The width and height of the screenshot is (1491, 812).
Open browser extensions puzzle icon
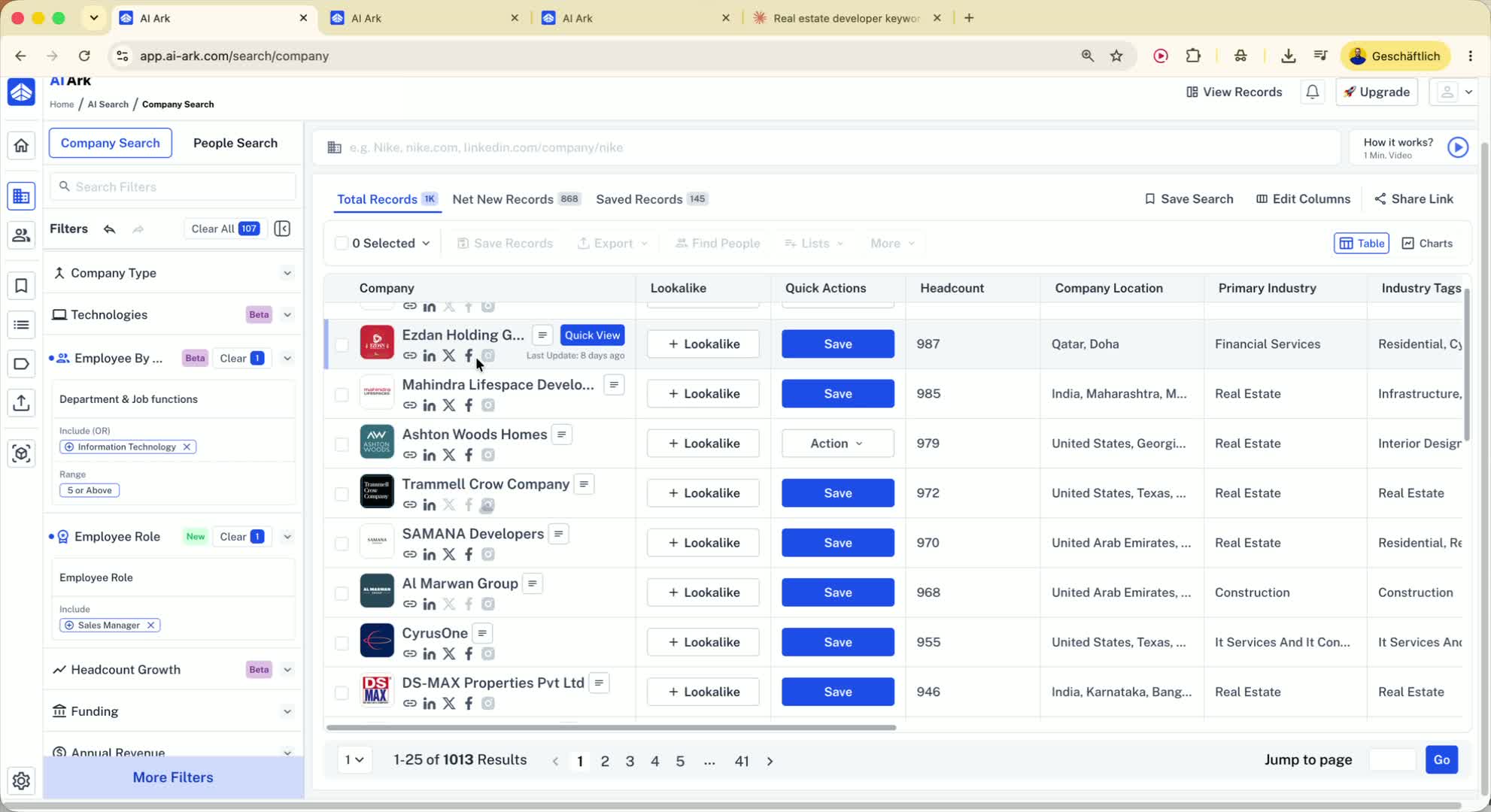[1194, 56]
